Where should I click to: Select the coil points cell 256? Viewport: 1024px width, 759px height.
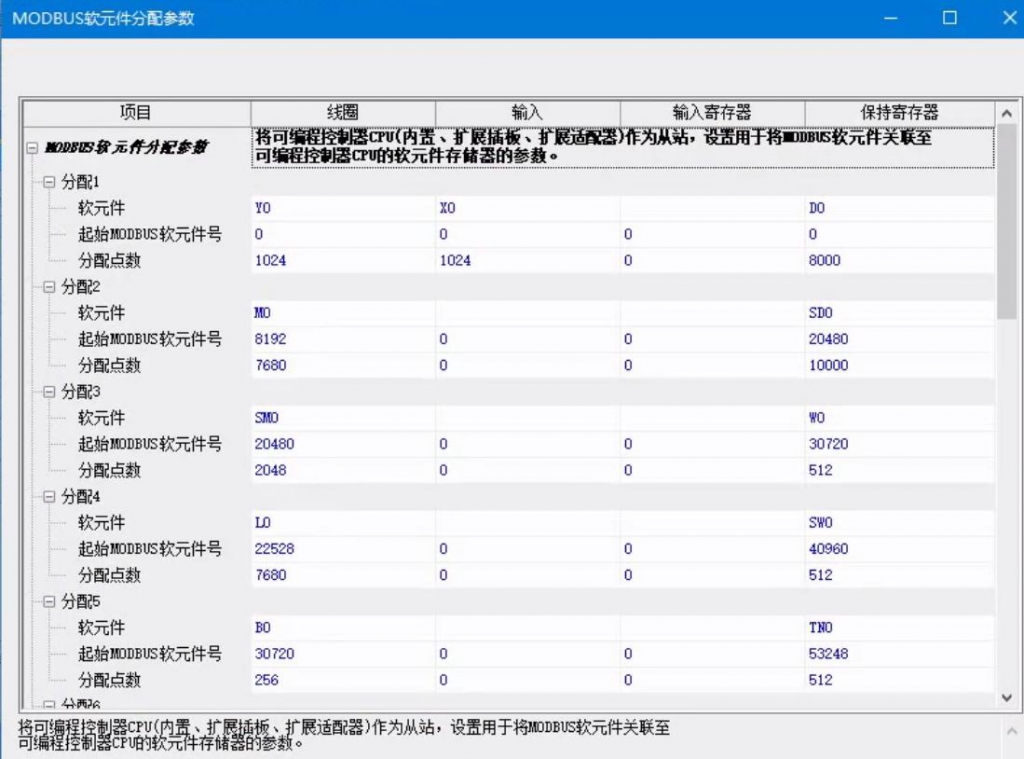(x=343, y=680)
